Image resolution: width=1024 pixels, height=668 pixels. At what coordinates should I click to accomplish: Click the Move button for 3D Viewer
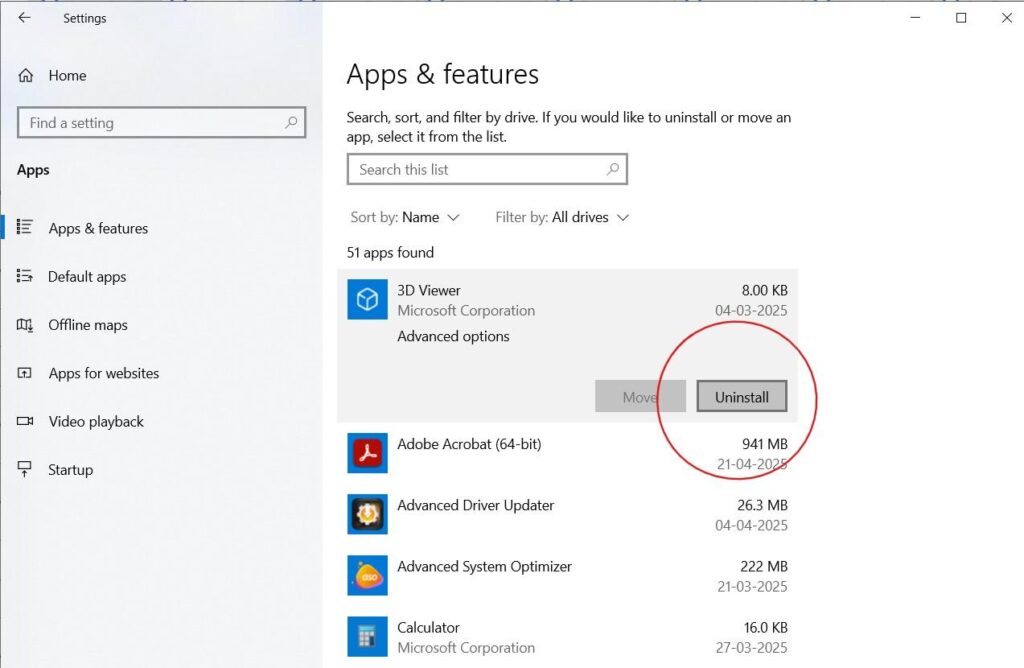click(x=640, y=396)
